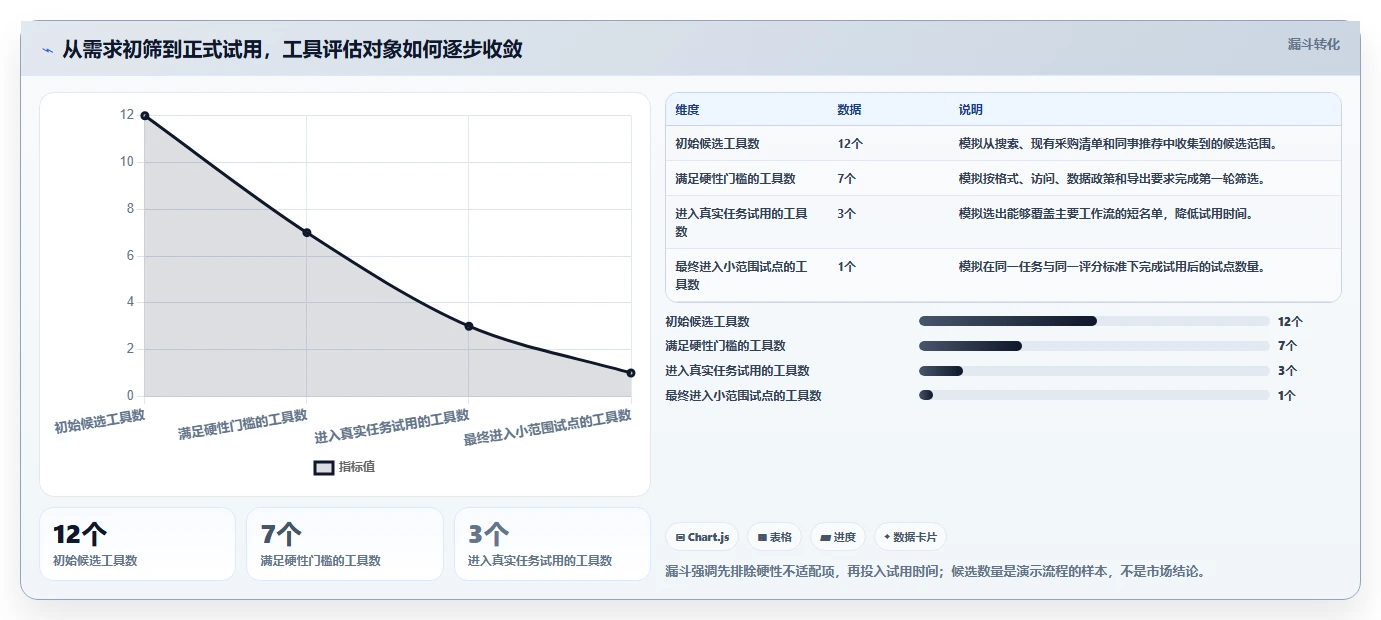This screenshot has height=620, width=1381.
Task: Click the 进入真实任务试用的工具数 progress bar
Action: [x=1094, y=371]
